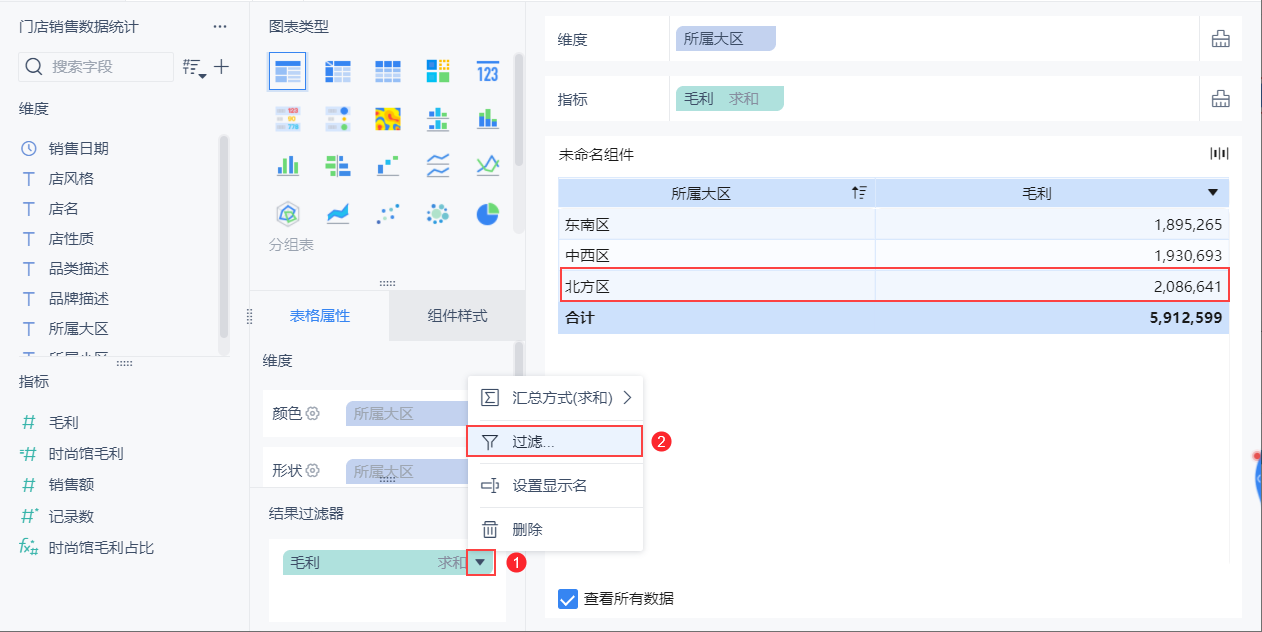This screenshot has width=1262, height=632.
Task: Clear the 维度 row with its eraser icon
Action: pos(1220,39)
